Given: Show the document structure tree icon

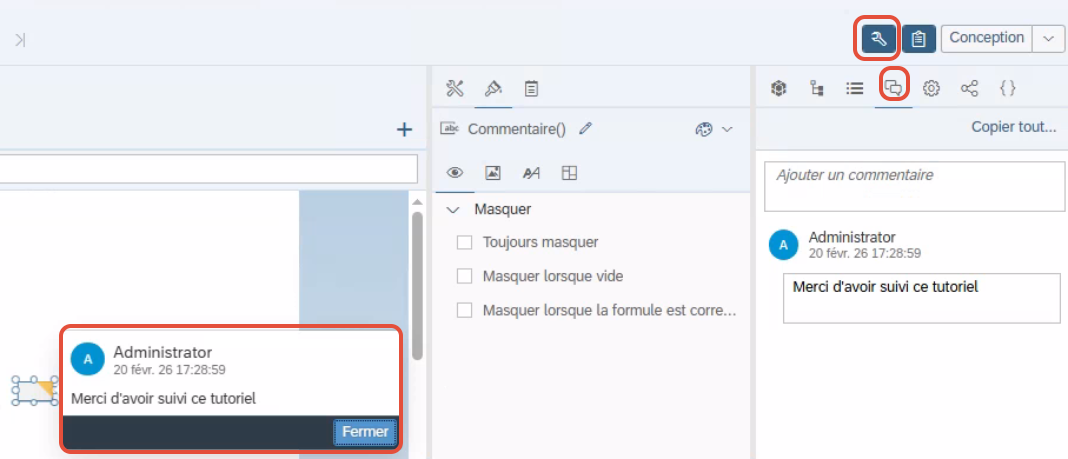Looking at the screenshot, I should [x=817, y=88].
